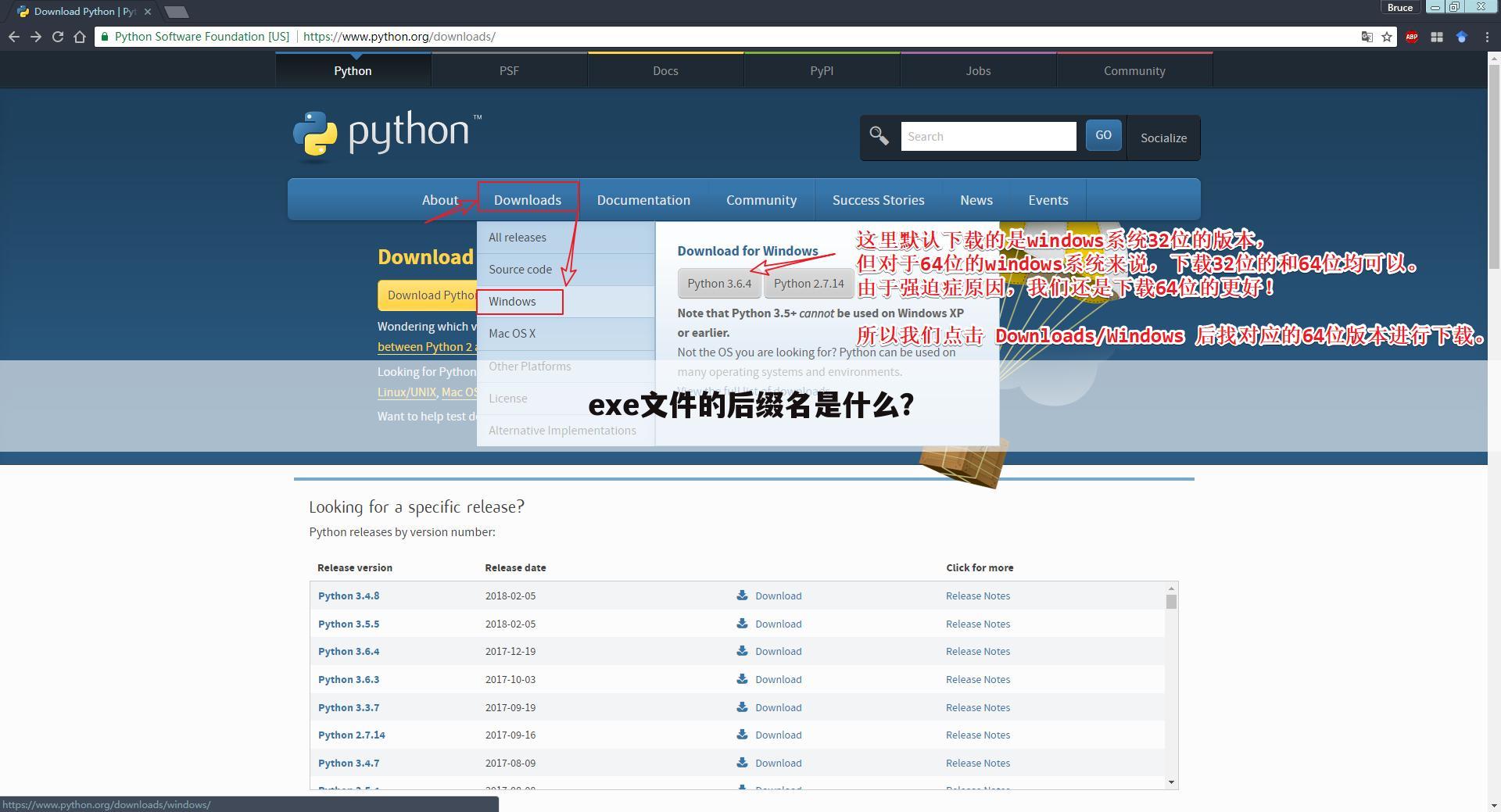1501x812 pixels.
Task: Close the Download Python browser tab
Action: click(x=147, y=12)
